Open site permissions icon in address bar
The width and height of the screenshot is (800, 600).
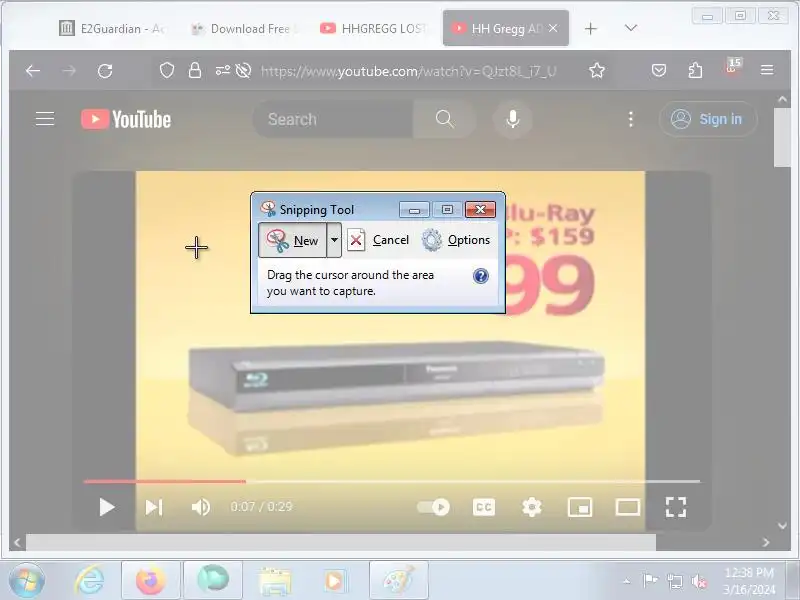222,70
